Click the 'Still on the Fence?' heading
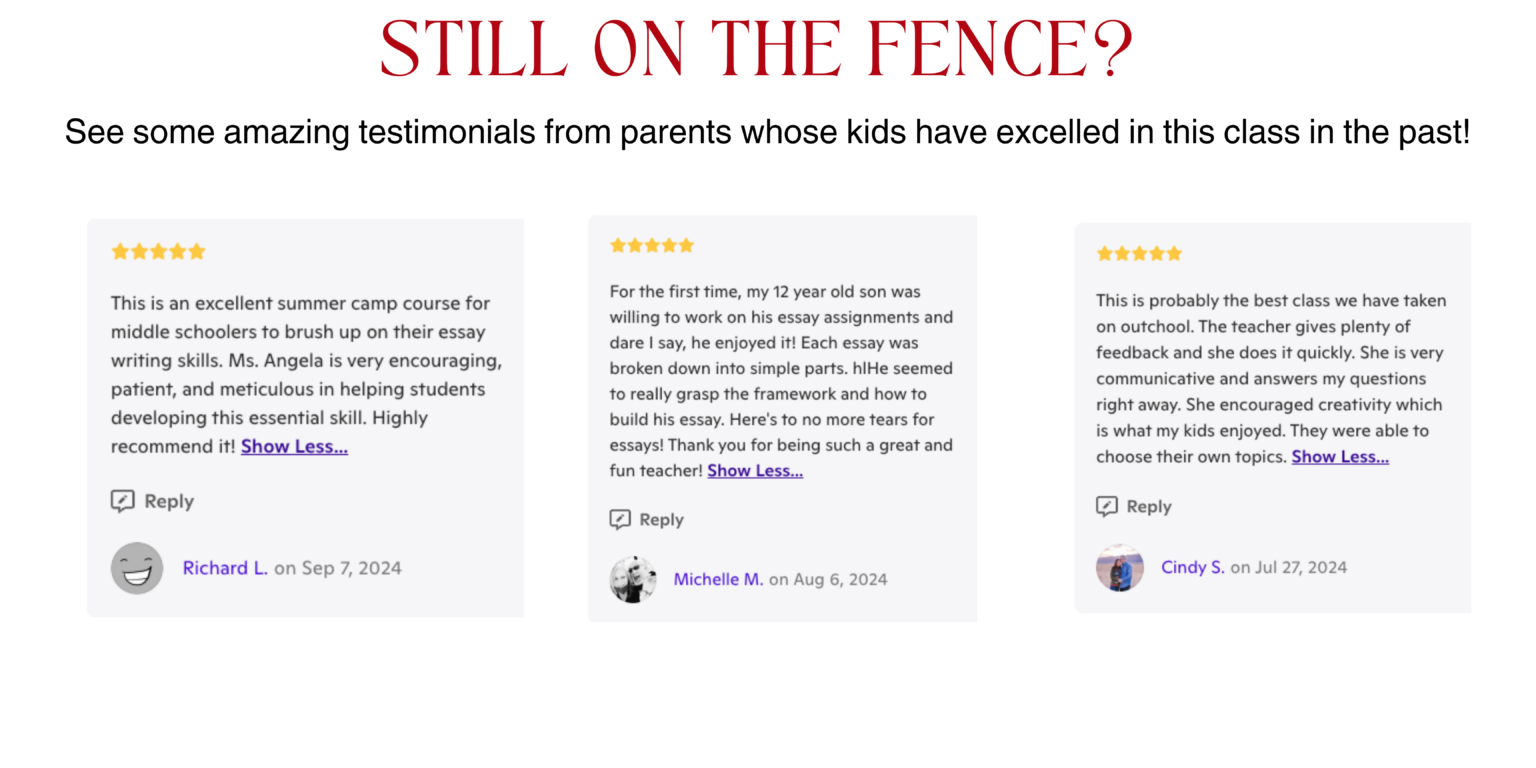 [757, 50]
